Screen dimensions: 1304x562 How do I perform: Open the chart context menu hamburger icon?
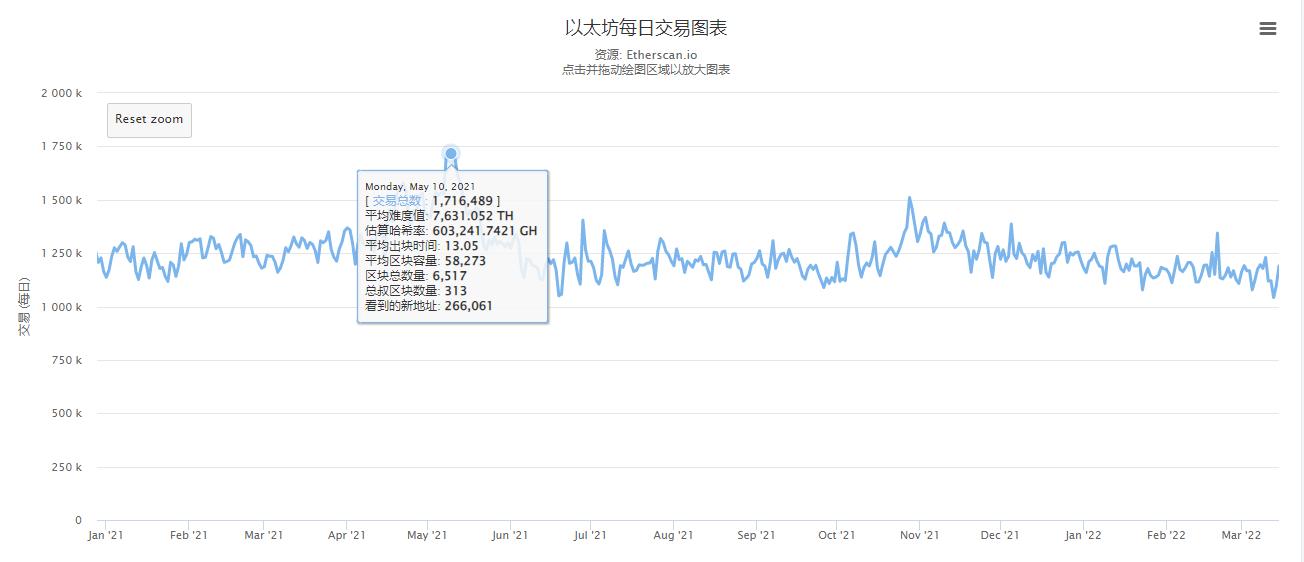1267,29
